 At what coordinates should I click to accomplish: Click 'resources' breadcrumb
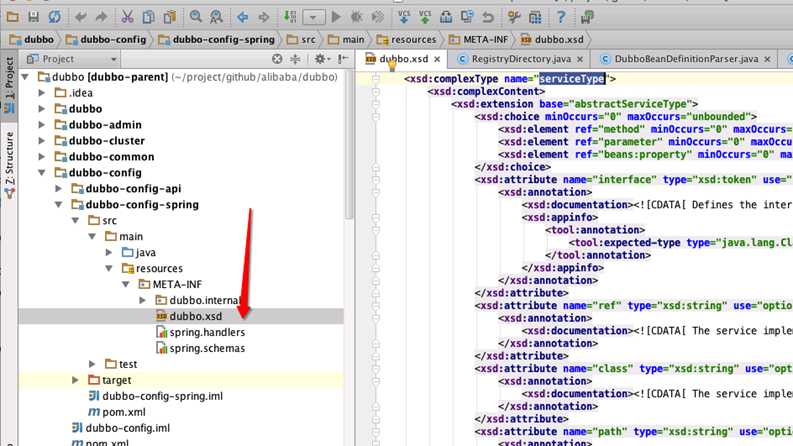click(407, 39)
